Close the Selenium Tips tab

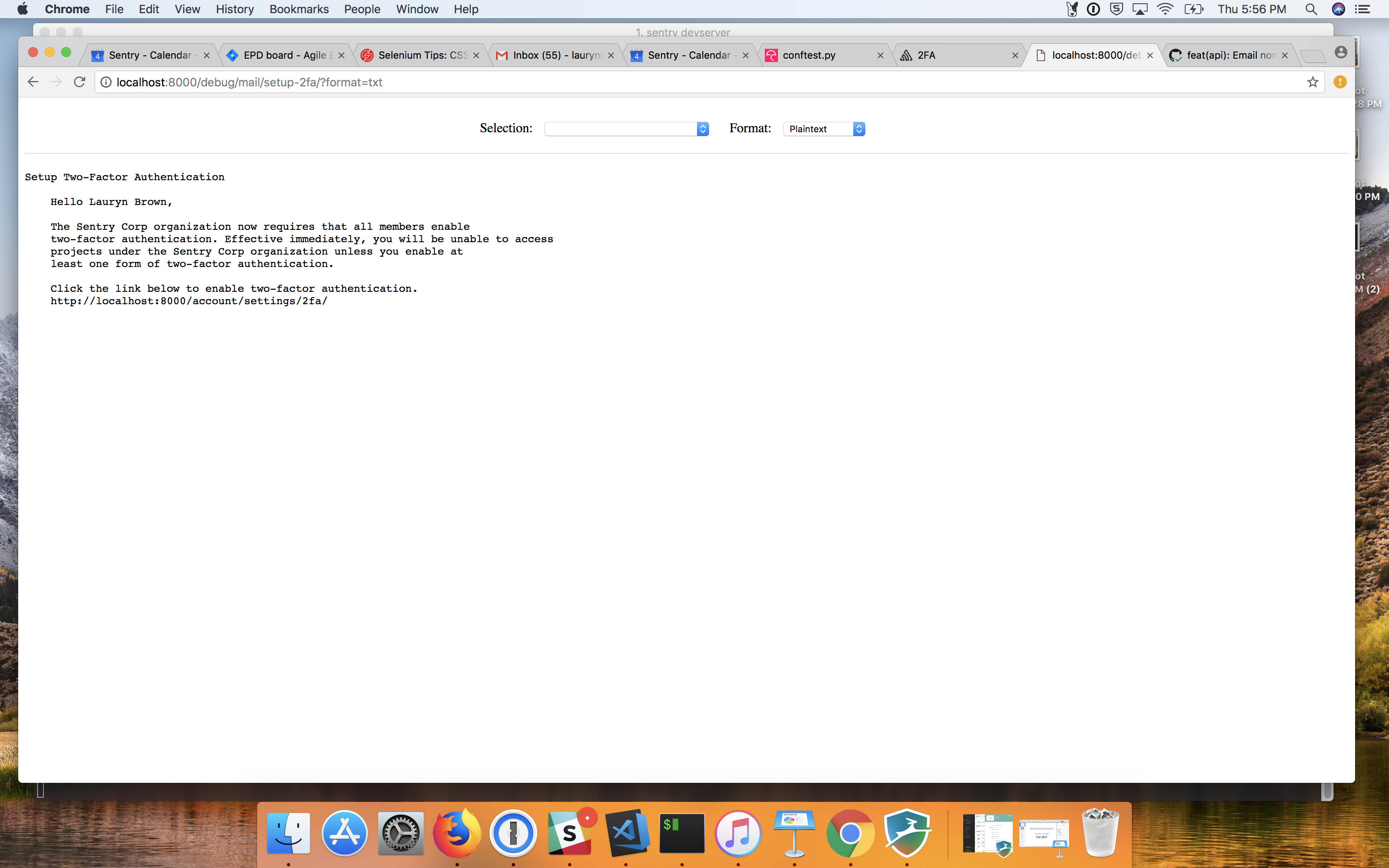[476, 55]
